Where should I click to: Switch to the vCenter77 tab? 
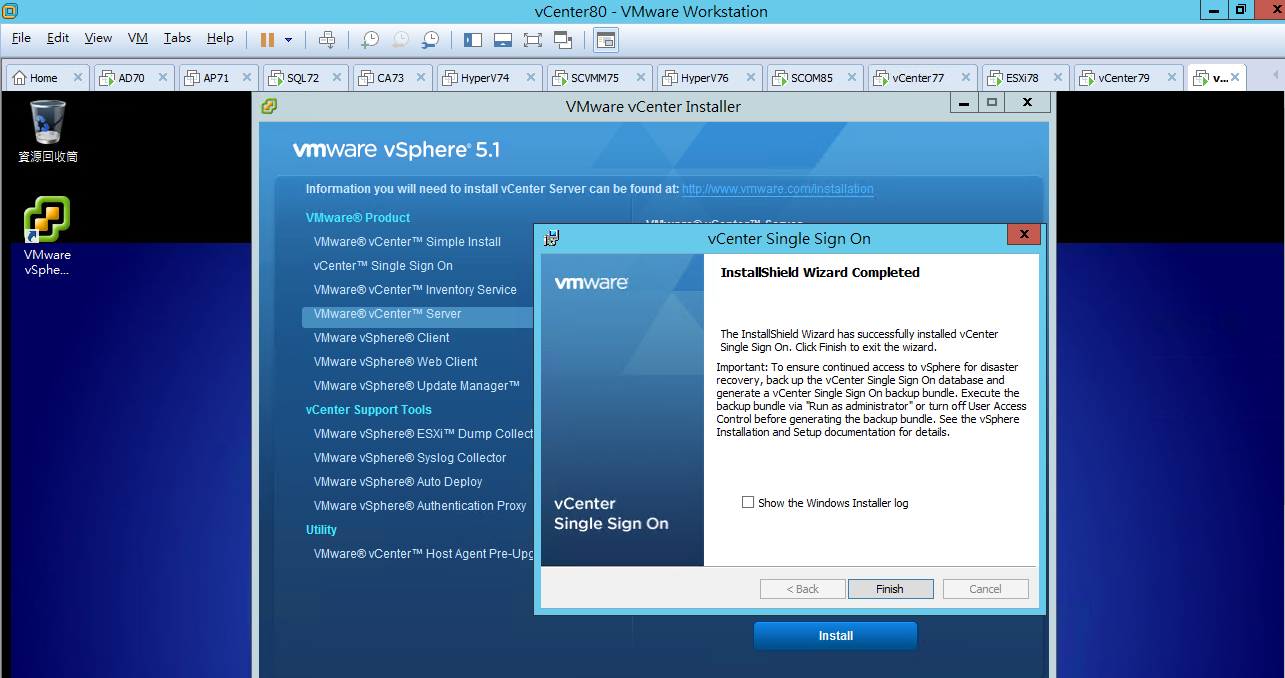pos(923,78)
